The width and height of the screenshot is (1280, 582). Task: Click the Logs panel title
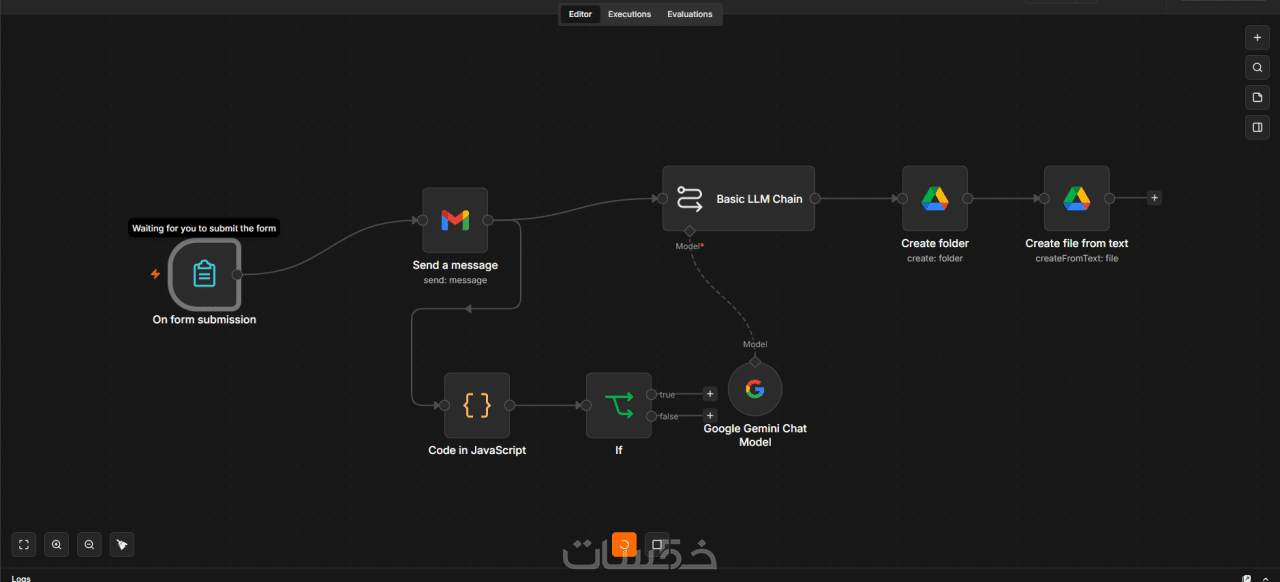point(21,578)
